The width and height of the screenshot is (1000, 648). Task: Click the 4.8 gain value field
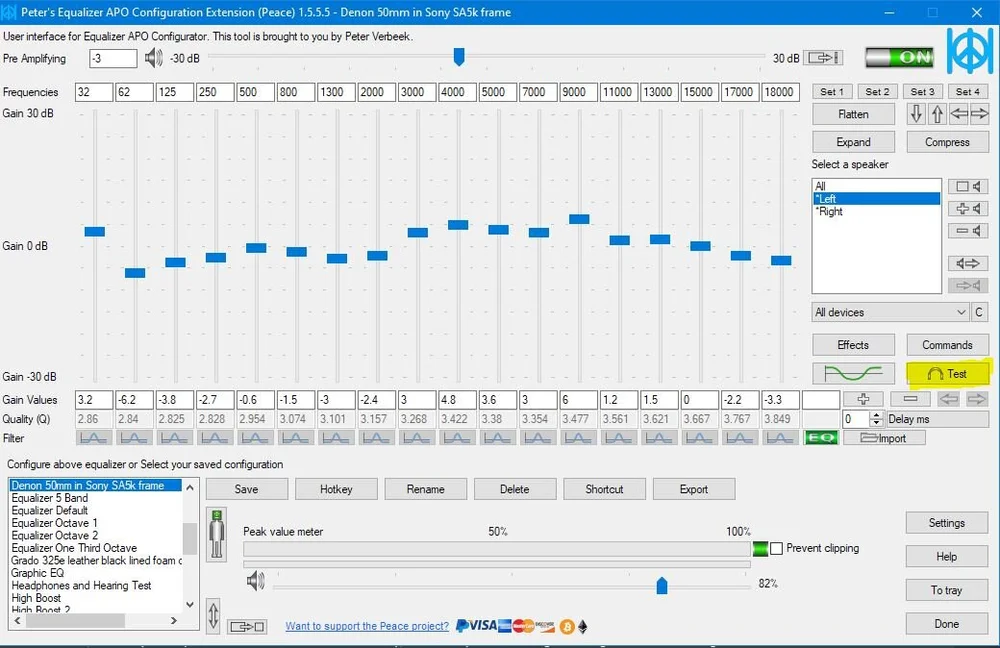pos(457,400)
